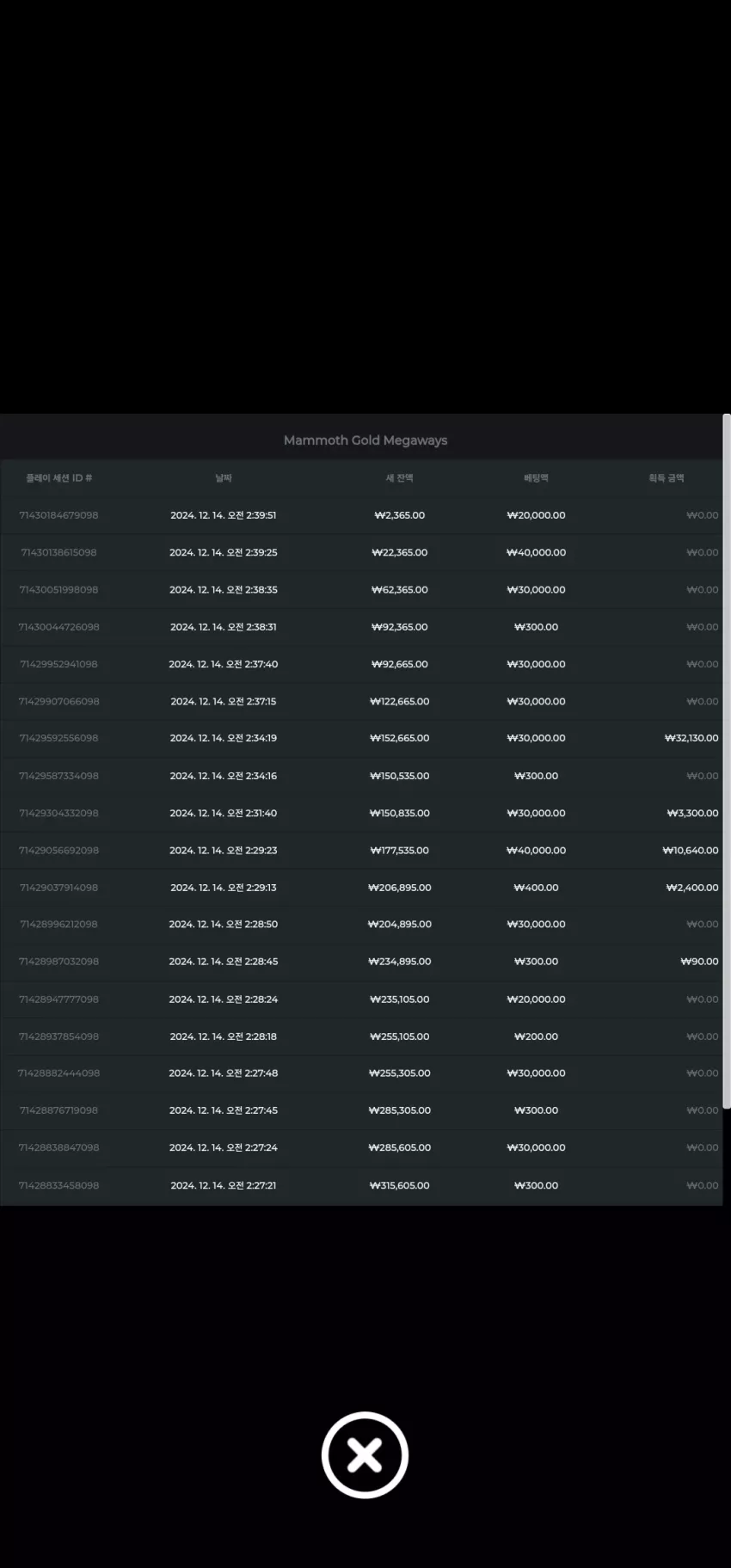The height and width of the screenshot is (1568, 731).
Task: Click the win amount ₩10,640.00
Action: click(x=691, y=850)
